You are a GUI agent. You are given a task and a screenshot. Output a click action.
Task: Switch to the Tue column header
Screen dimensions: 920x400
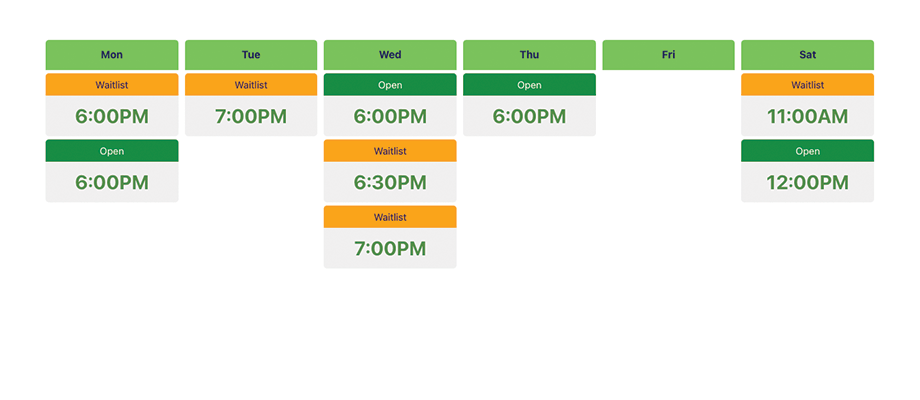(251, 55)
